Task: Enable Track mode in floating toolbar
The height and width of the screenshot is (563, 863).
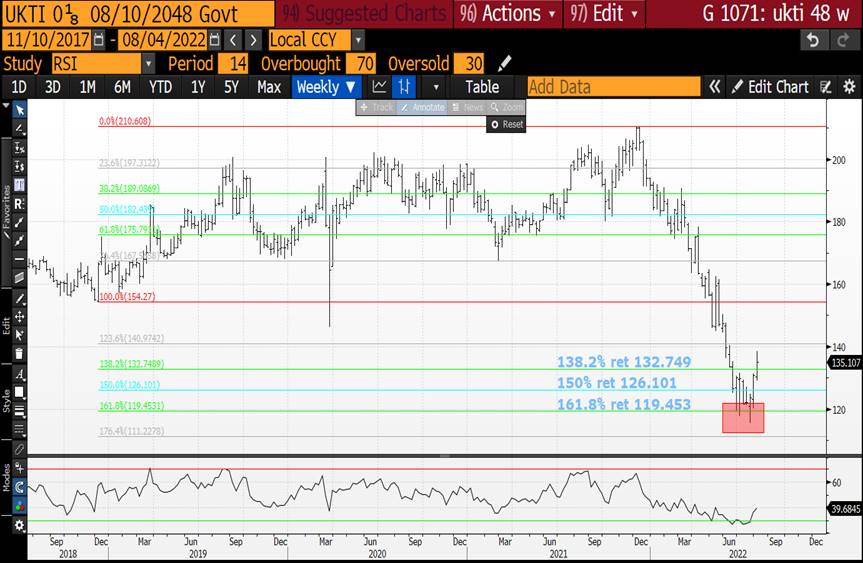Action: coord(378,107)
